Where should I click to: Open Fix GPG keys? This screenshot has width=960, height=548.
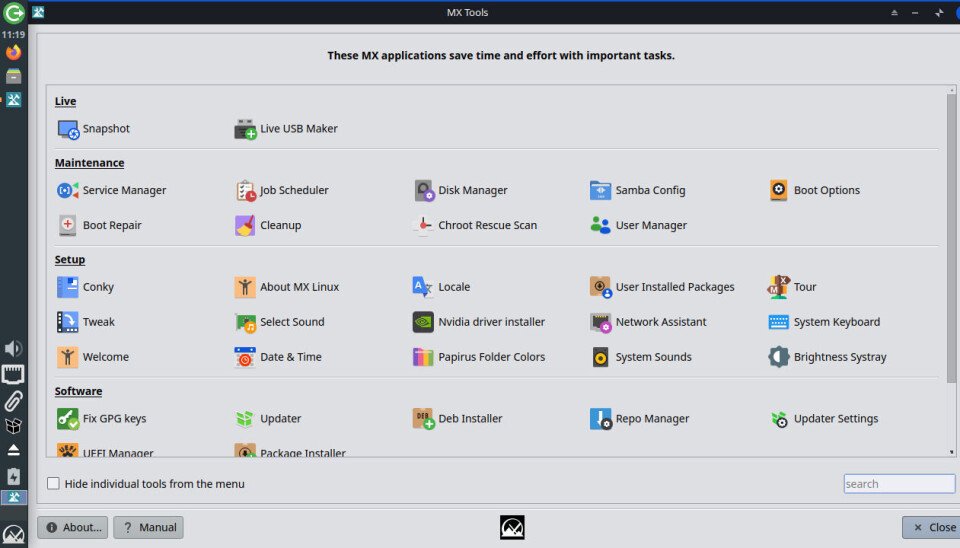pyautogui.click(x=102, y=419)
